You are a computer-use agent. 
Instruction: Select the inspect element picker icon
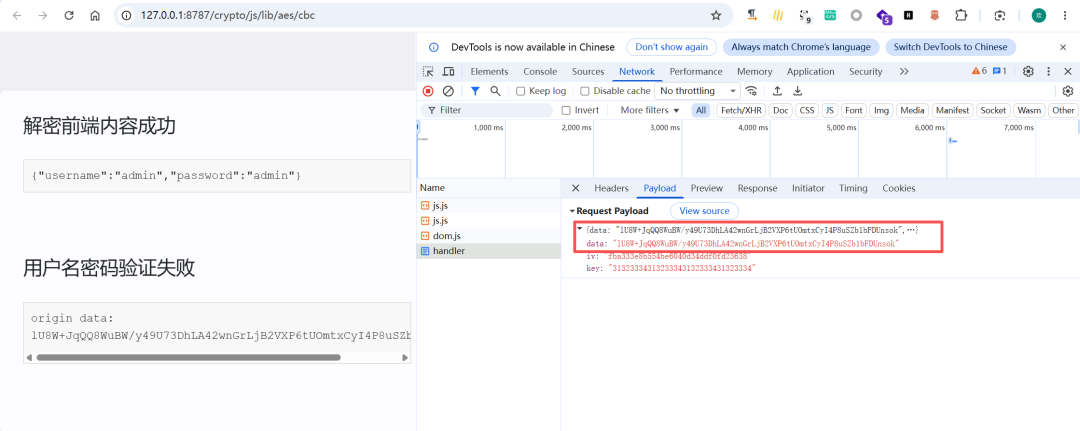428,72
